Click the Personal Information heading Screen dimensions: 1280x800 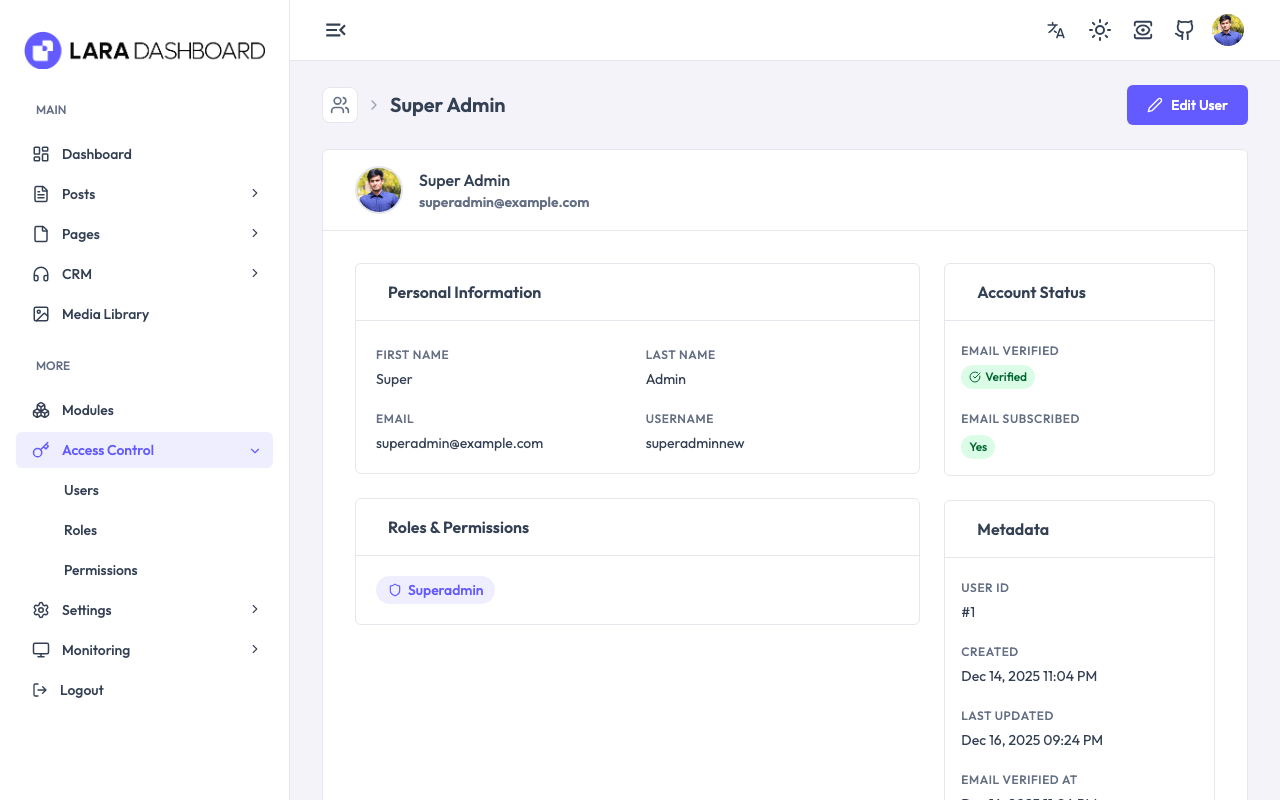pyautogui.click(x=464, y=292)
